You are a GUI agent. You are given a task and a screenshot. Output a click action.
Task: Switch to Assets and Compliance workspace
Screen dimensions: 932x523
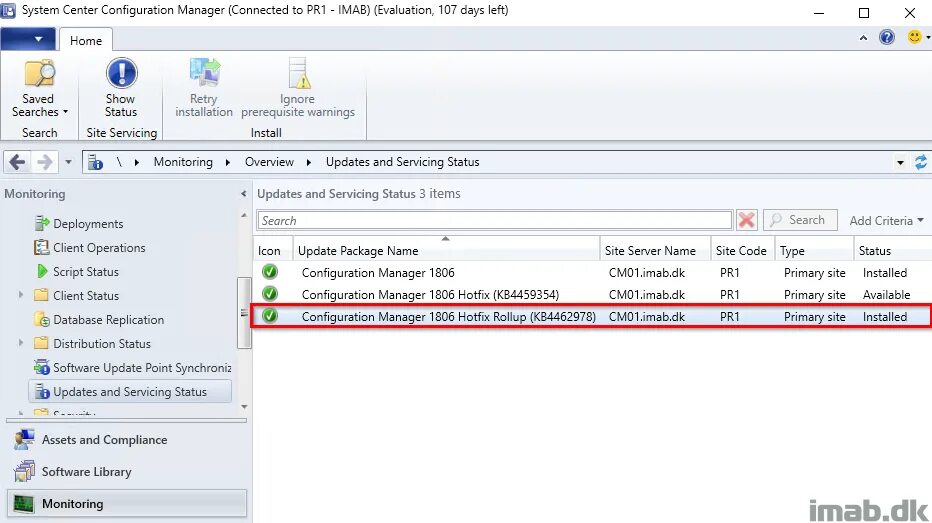pyautogui.click(x=126, y=440)
